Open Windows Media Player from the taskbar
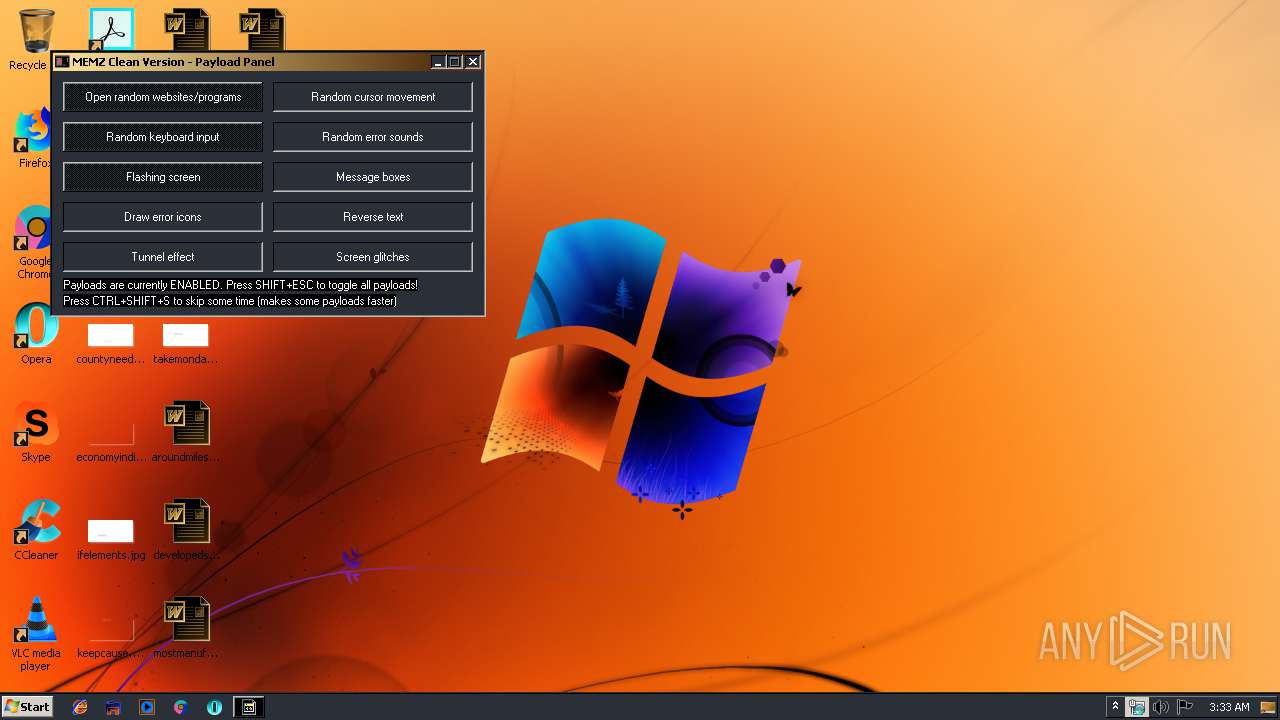This screenshot has width=1280, height=720. click(x=147, y=707)
